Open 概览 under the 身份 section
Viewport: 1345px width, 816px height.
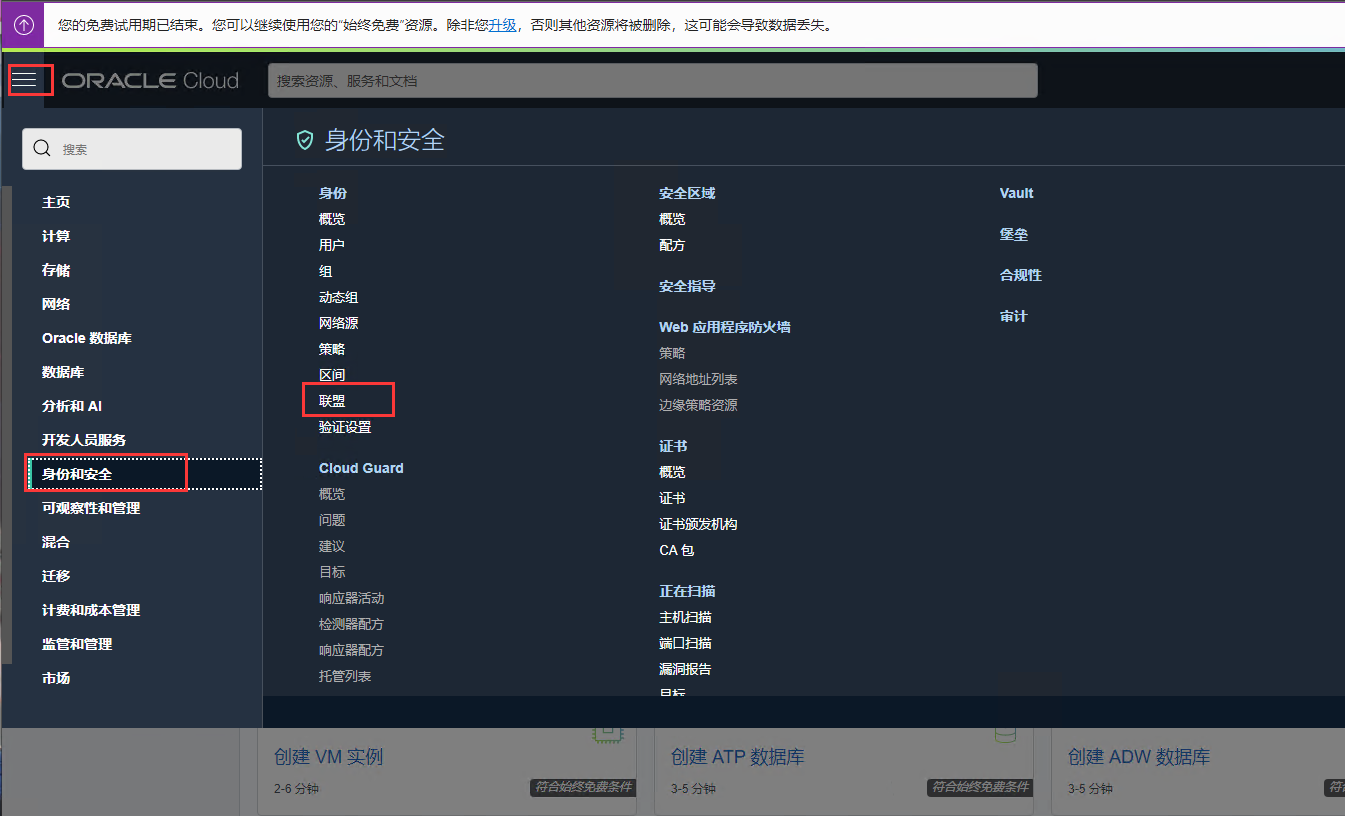coord(332,219)
